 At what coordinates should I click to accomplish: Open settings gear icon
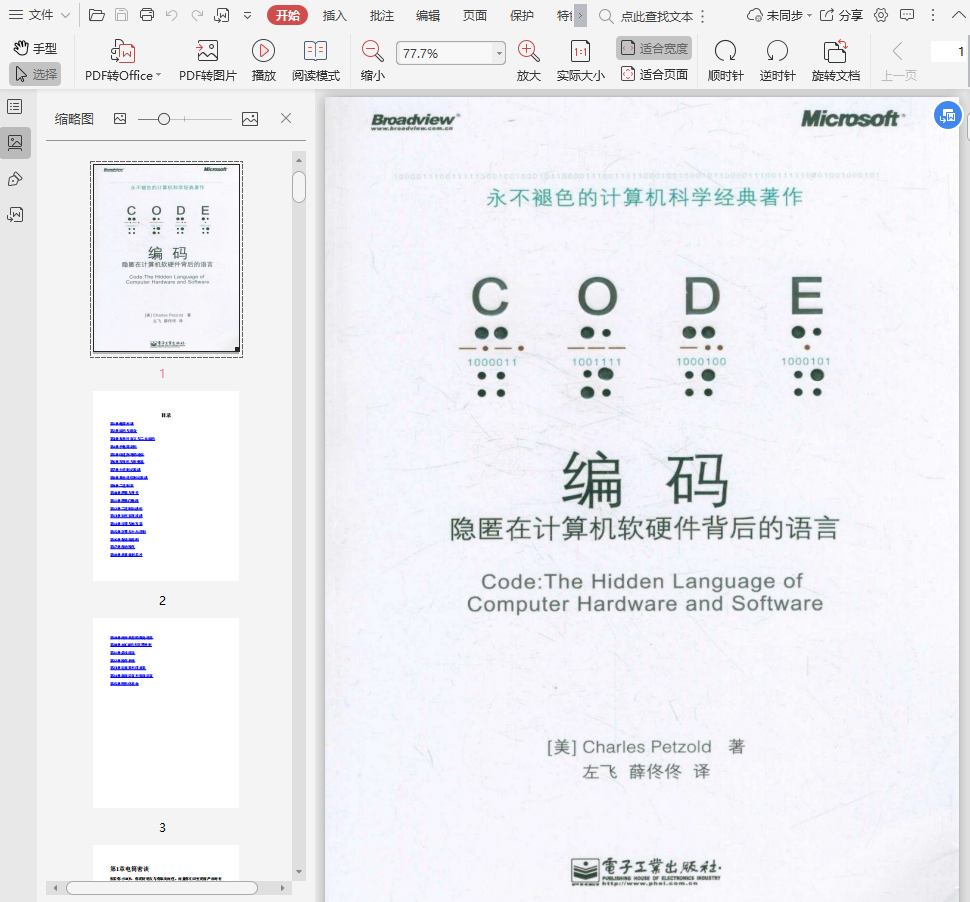coord(881,15)
